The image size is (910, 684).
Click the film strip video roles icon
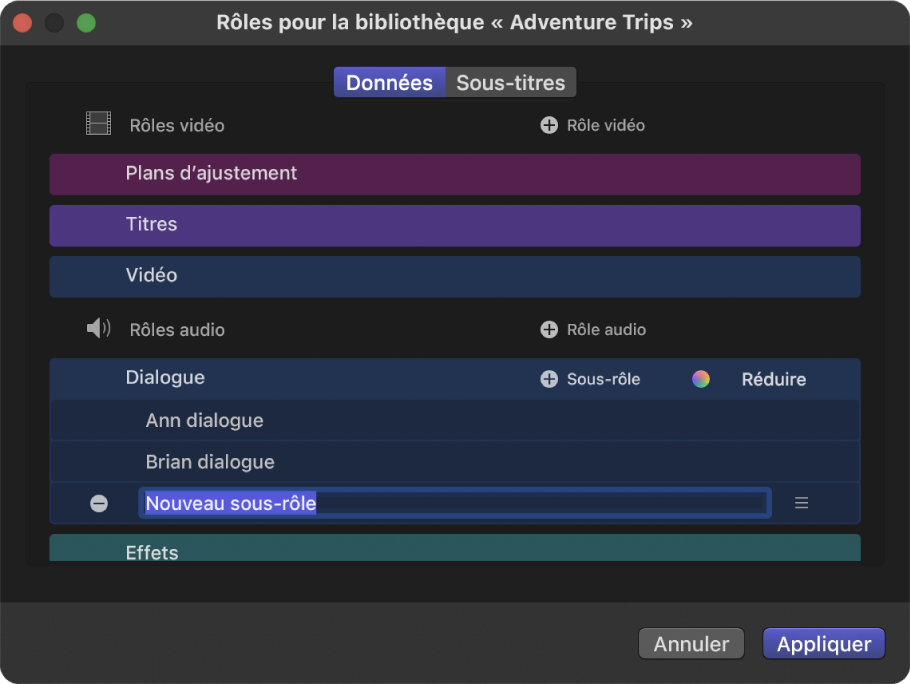click(x=98, y=125)
